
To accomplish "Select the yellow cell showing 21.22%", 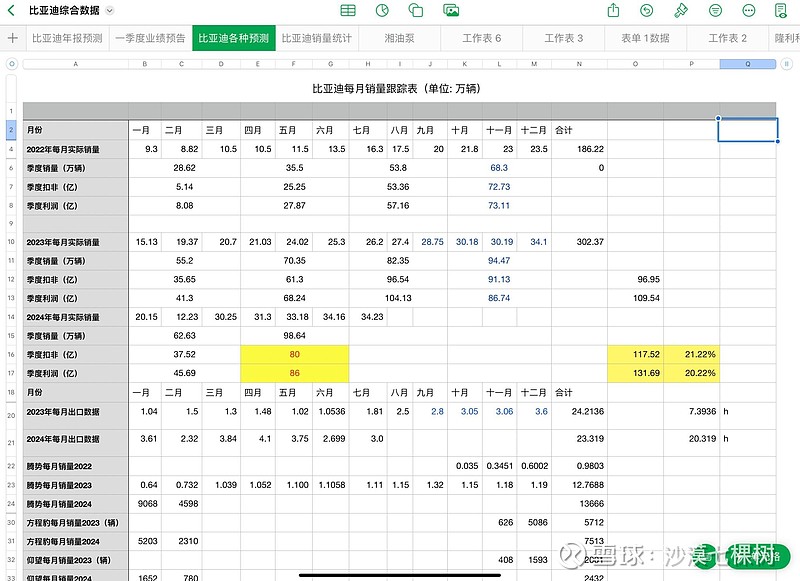I will coord(691,355).
